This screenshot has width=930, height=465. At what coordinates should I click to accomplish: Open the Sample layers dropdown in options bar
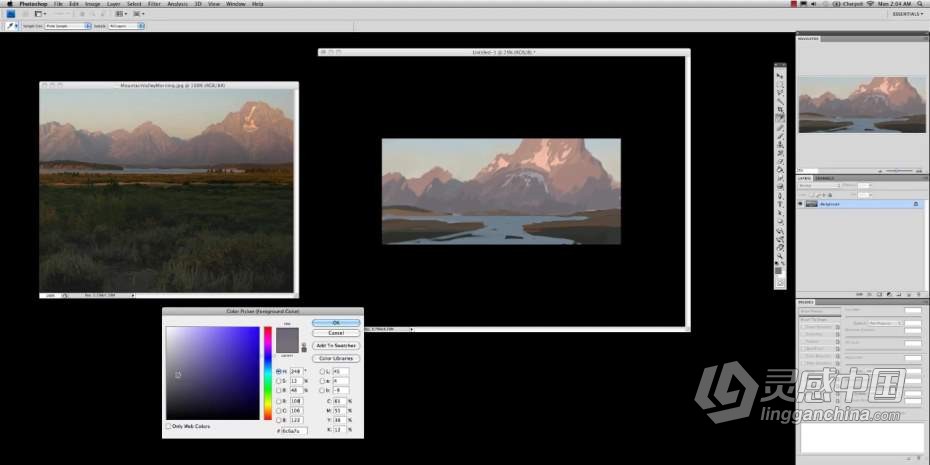click(x=120, y=25)
